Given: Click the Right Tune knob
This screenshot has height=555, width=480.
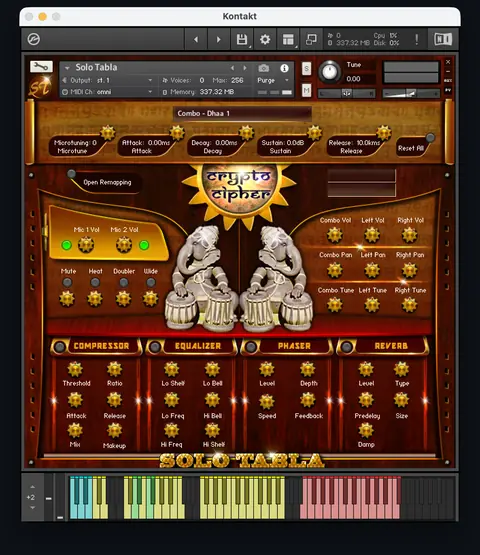Looking at the screenshot, I should tap(410, 305).
